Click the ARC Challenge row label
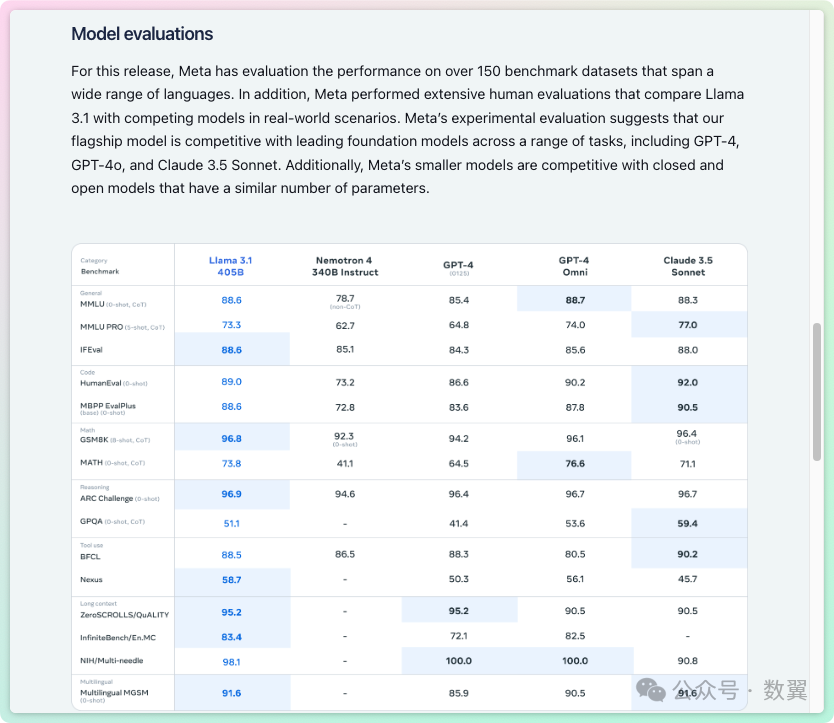Image resolution: width=834 pixels, height=723 pixels. pos(120,498)
